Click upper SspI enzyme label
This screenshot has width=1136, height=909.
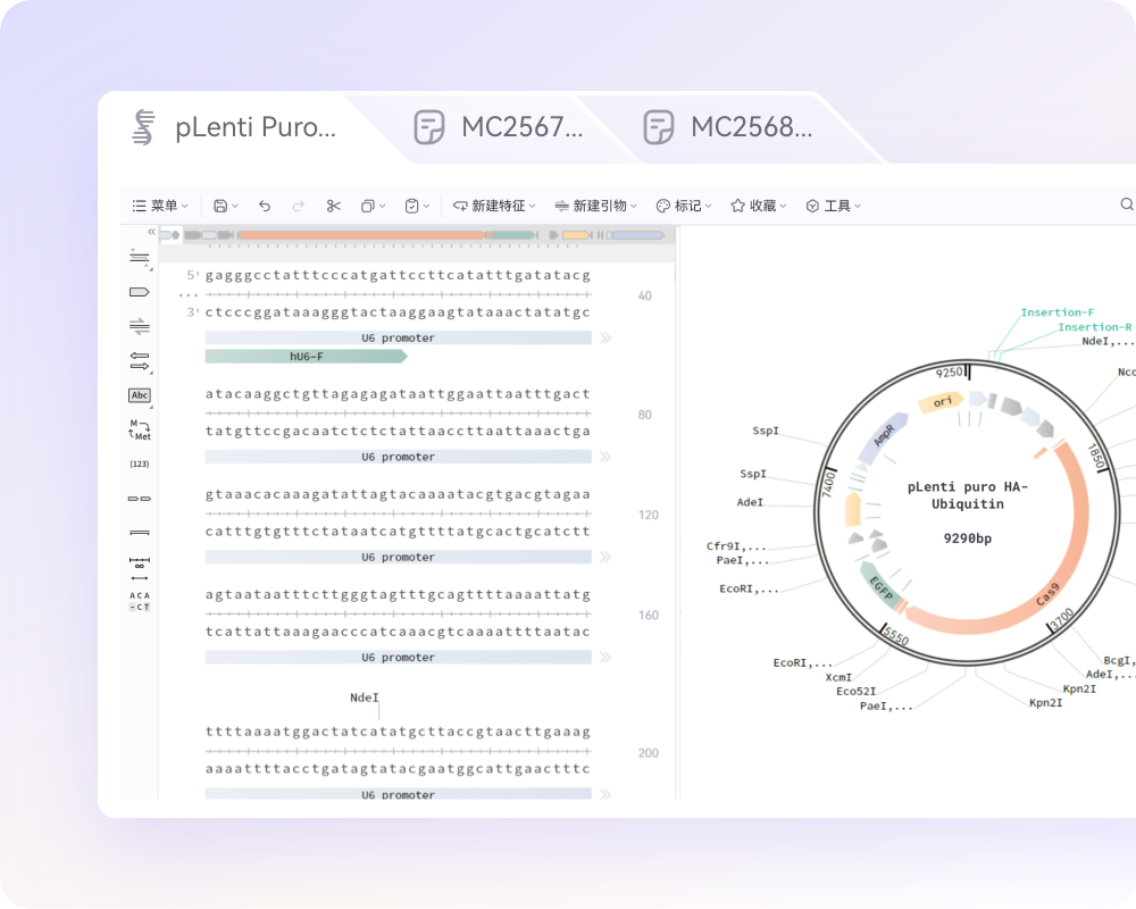[766, 430]
